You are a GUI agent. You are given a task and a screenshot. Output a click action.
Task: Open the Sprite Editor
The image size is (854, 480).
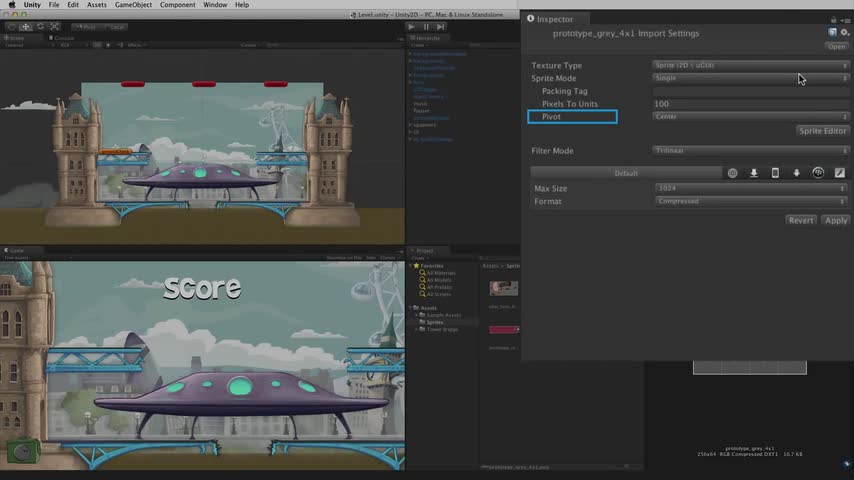[822, 131]
